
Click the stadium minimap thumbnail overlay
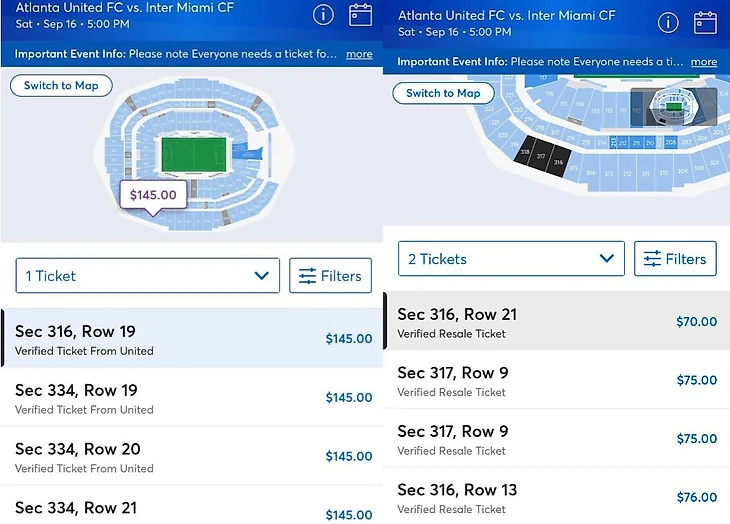coord(674,108)
